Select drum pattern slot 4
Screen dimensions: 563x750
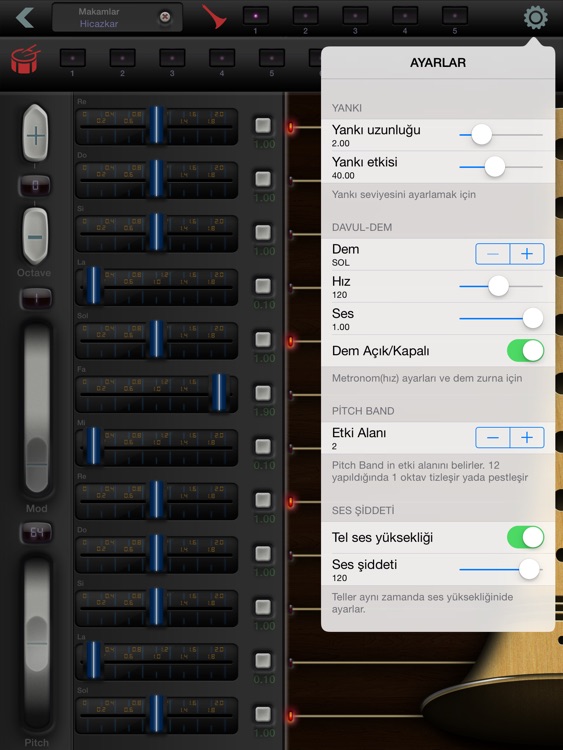[222, 58]
